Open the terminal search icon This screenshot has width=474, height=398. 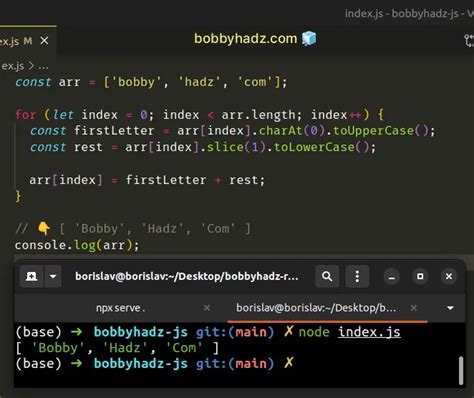[327, 276]
